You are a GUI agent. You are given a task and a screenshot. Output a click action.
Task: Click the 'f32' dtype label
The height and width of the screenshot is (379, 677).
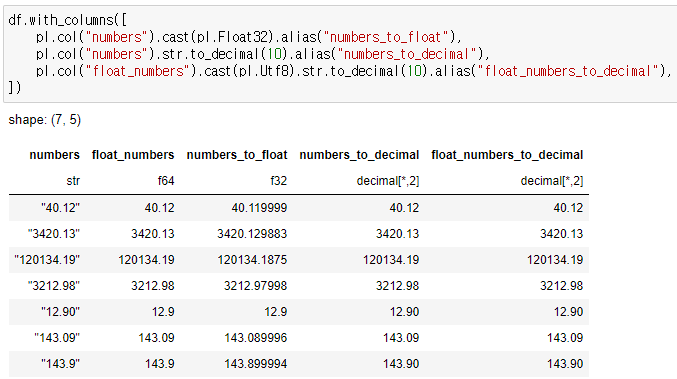(278, 181)
